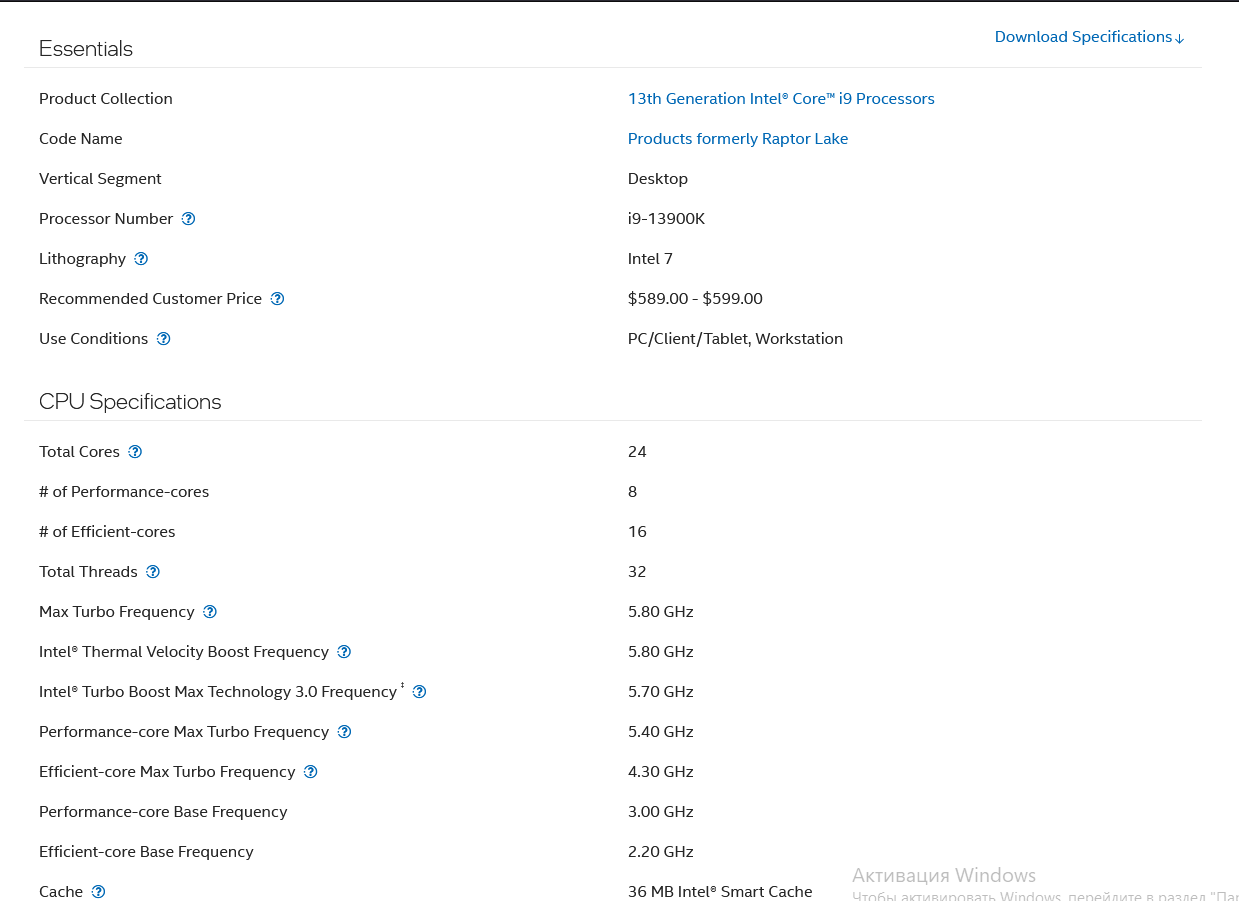Screen dimensions: 1239x901
Task: Click the Performance-cores count 8
Action: coord(632,492)
